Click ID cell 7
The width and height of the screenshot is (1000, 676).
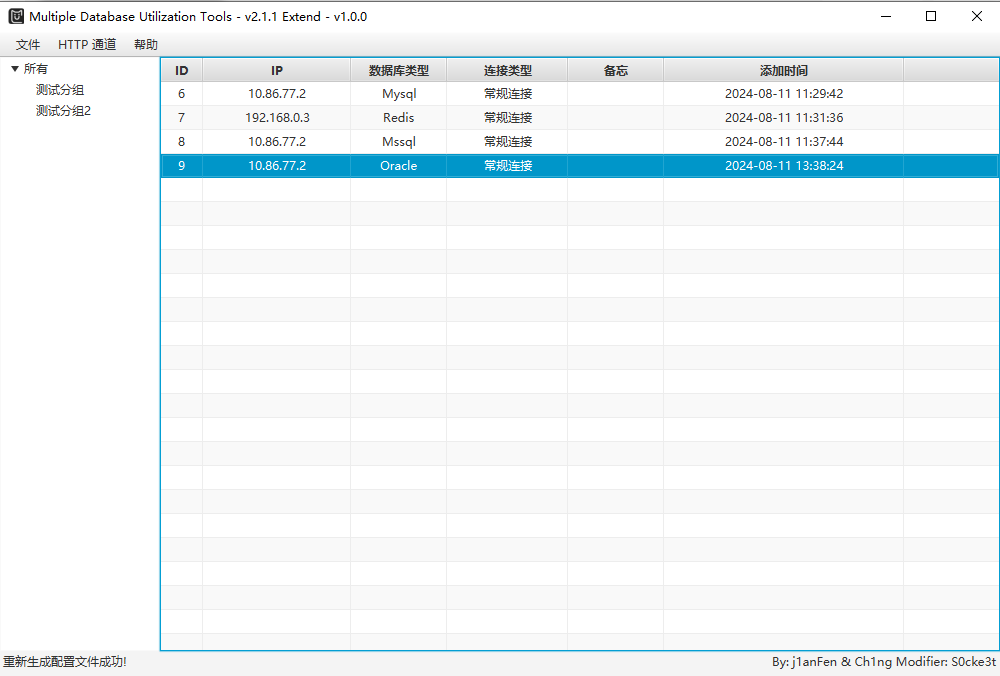pos(182,118)
